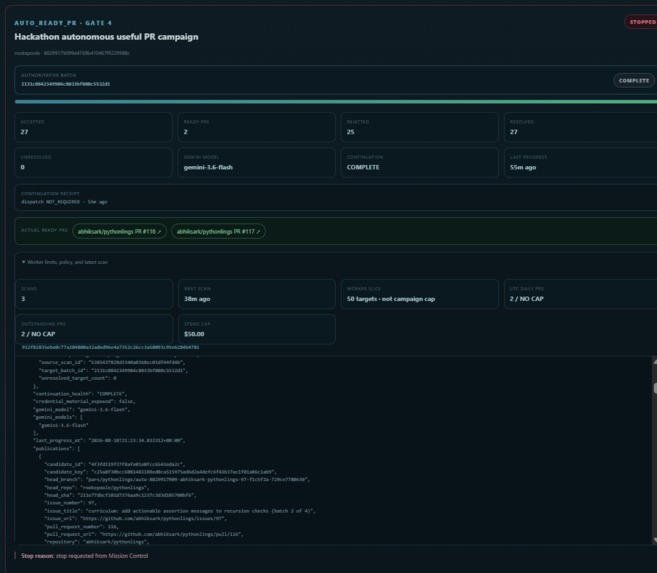Select the Spend Cap value $50.00

(x=194, y=334)
